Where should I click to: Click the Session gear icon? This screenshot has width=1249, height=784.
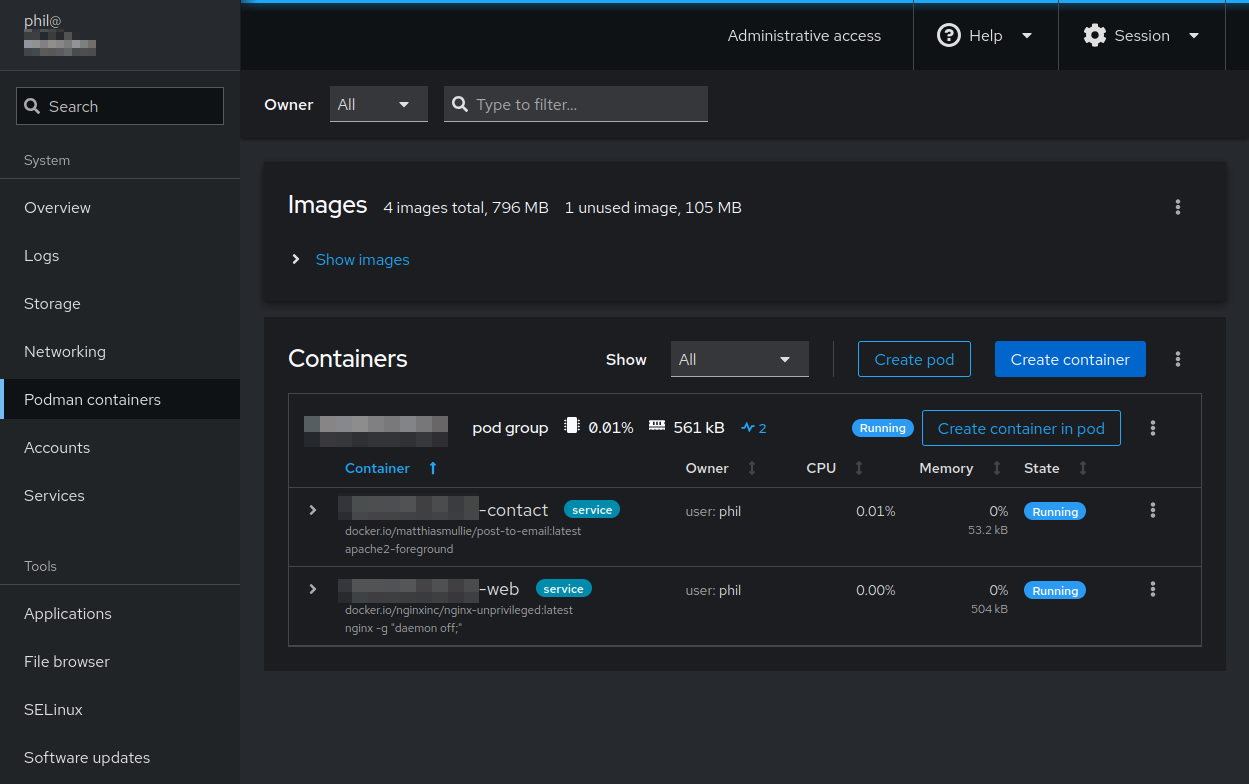point(1095,35)
